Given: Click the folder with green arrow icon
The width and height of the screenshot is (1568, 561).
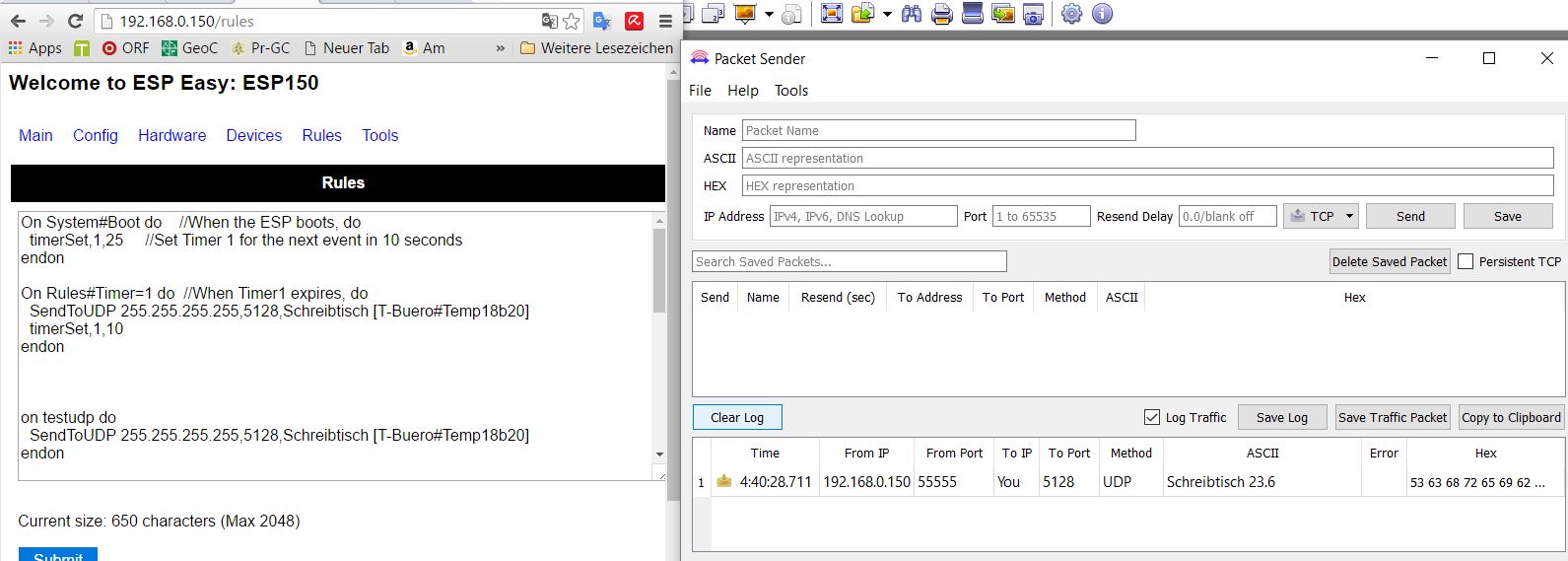Looking at the screenshot, I should pyautogui.click(x=863, y=14).
